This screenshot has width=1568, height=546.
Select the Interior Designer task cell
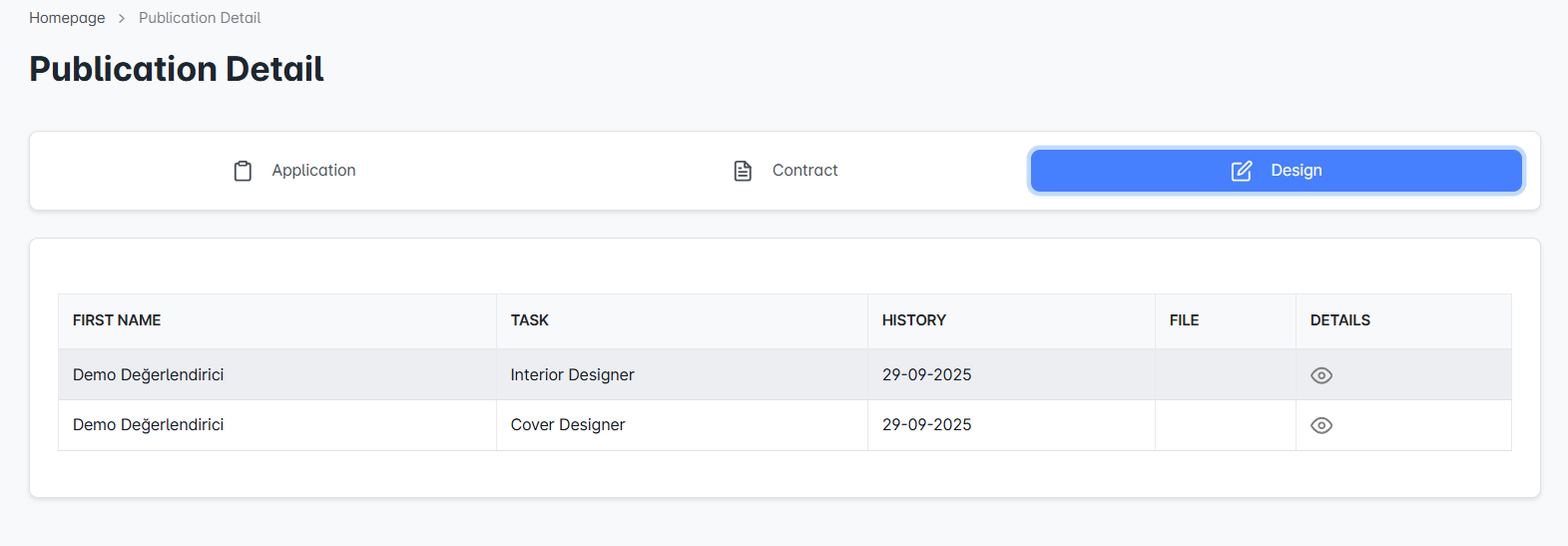click(x=572, y=375)
